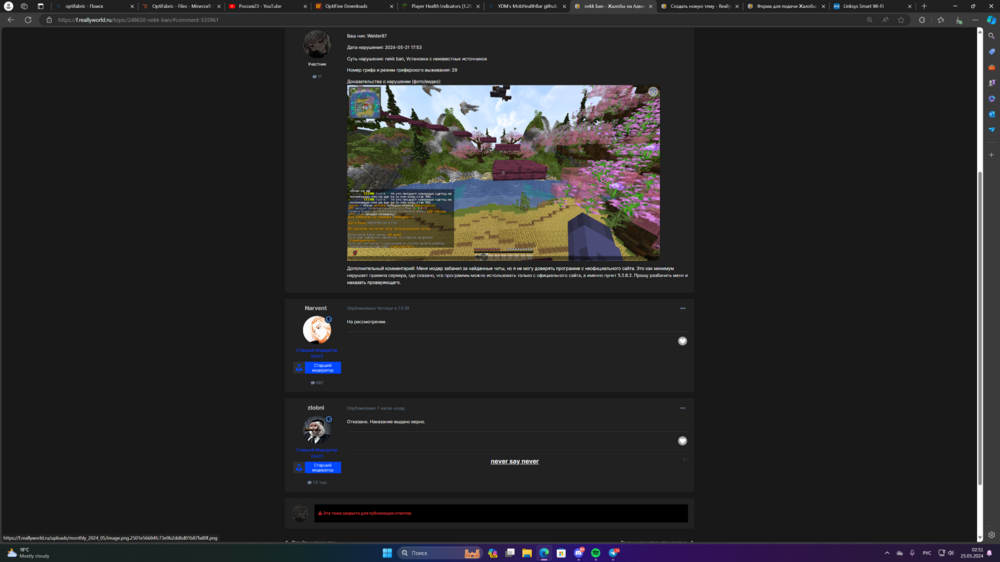Open File Explorer from taskbar
Screen dimensions: 1000x562
point(527,553)
